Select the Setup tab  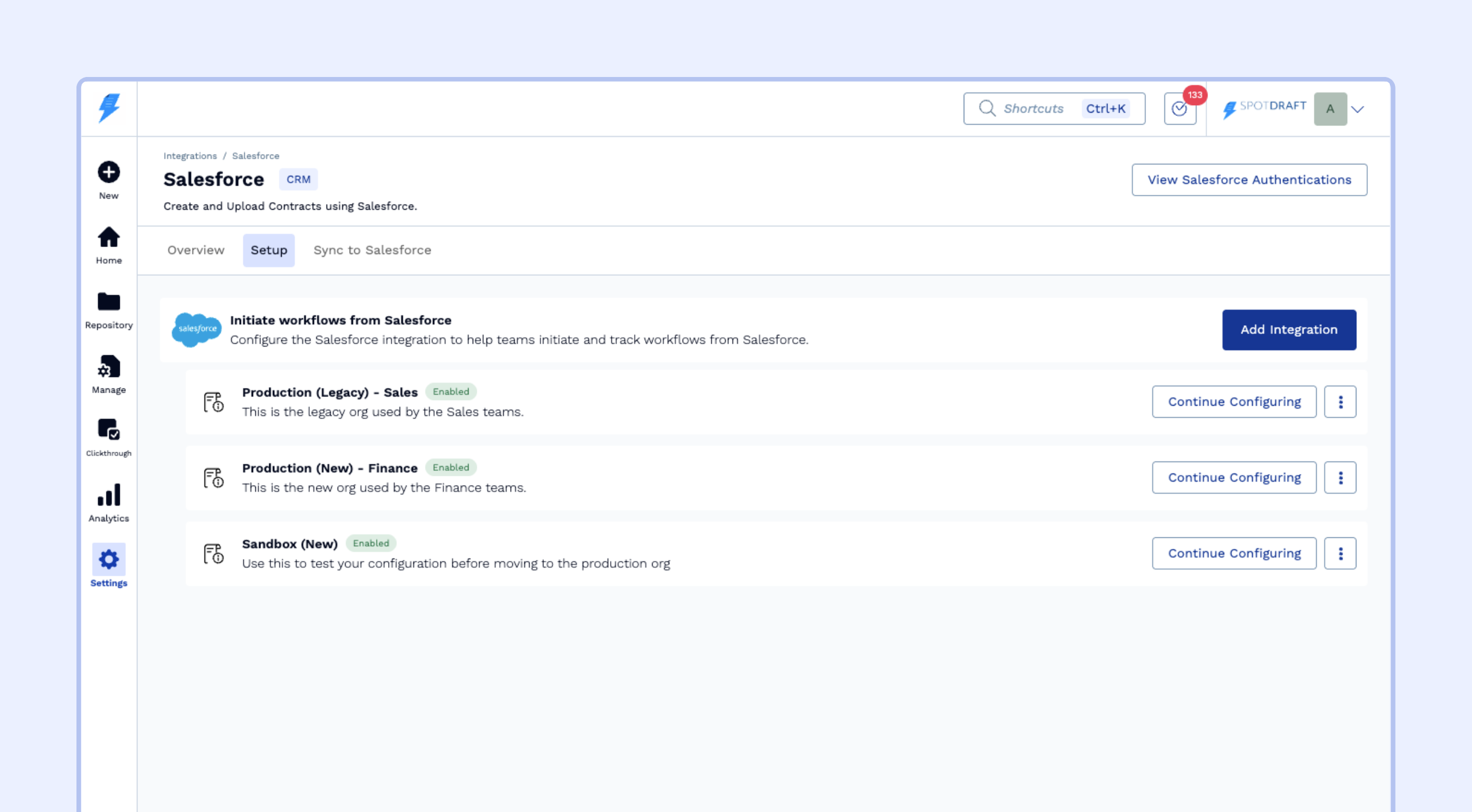point(269,250)
